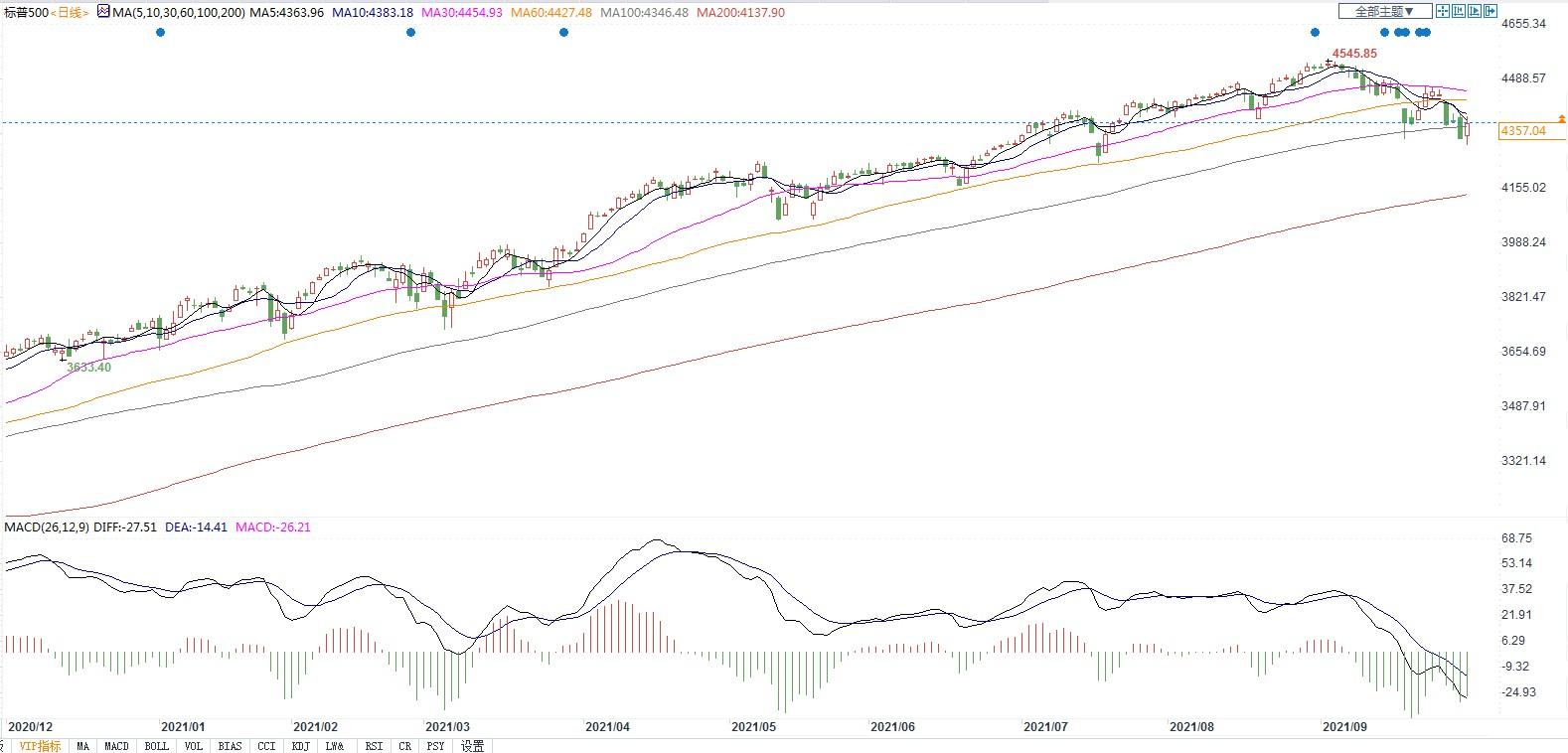Screen dimensions: 1568x753
Task: Open the 全部主题 dropdown
Action: coord(1384,12)
